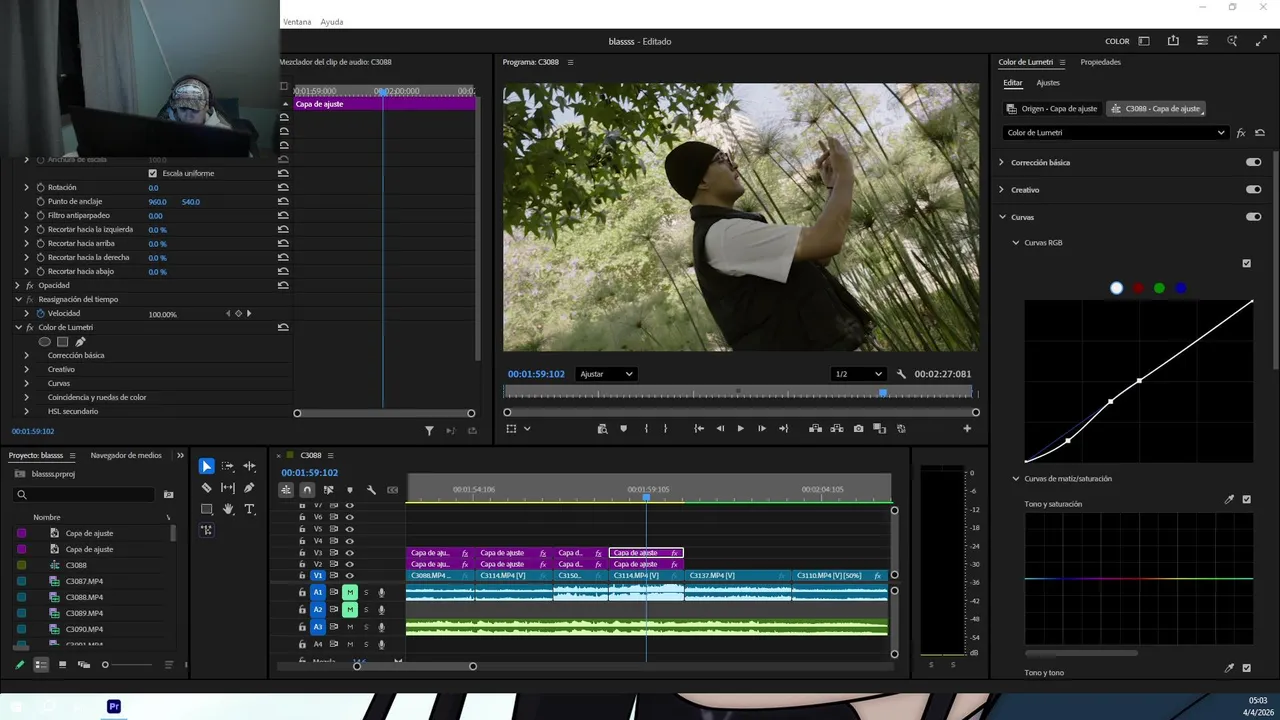Collapse Curvas de matiz/saturación section

point(1015,479)
